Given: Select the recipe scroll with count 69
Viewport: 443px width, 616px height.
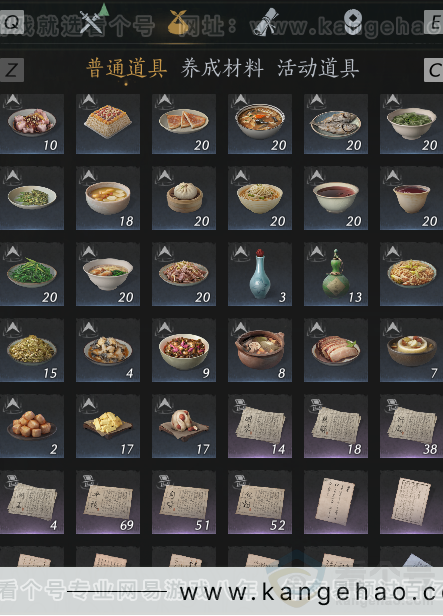Looking at the screenshot, I should pos(108,502).
